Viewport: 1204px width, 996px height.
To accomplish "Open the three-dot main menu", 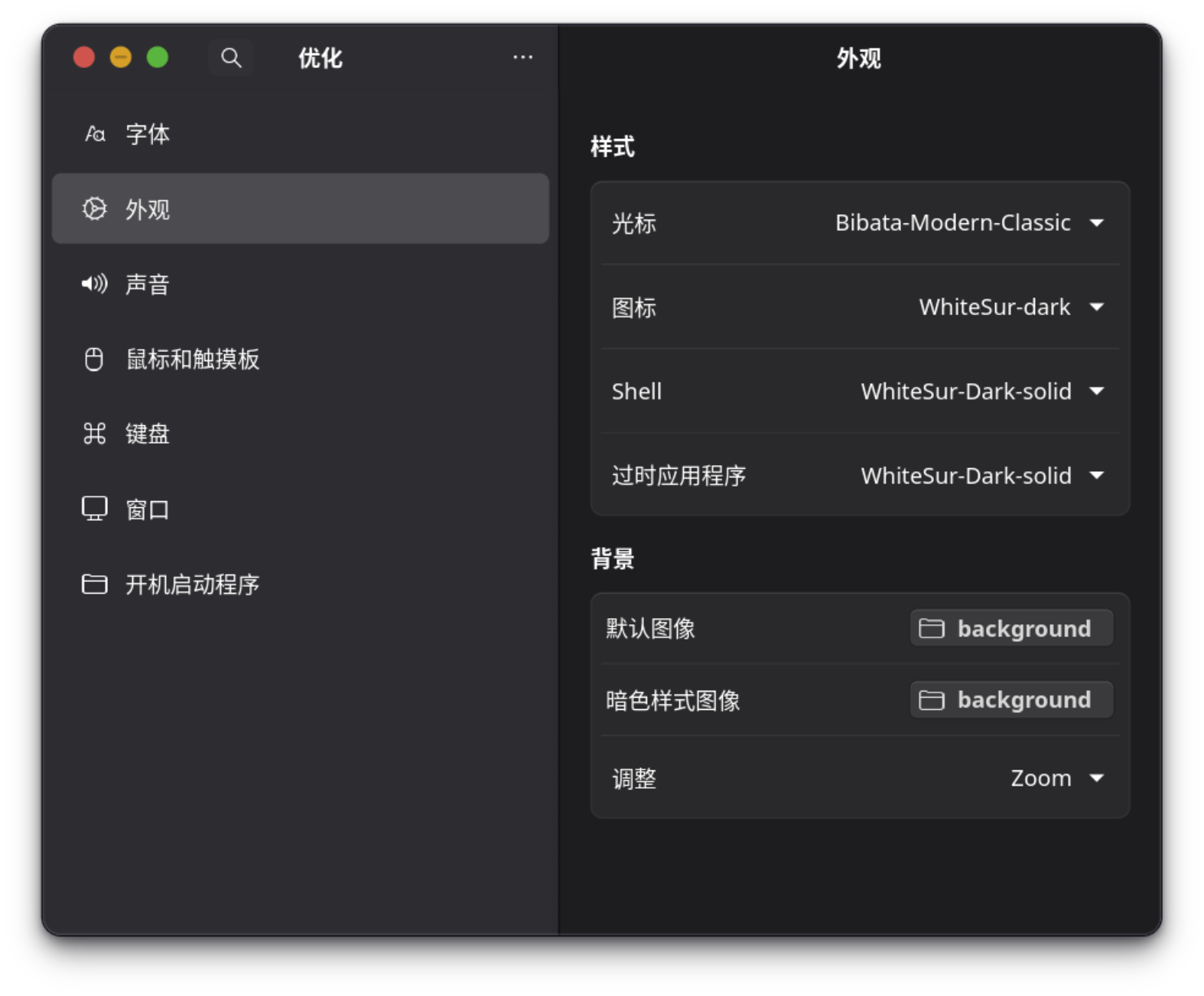I will (x=522, y=57).
